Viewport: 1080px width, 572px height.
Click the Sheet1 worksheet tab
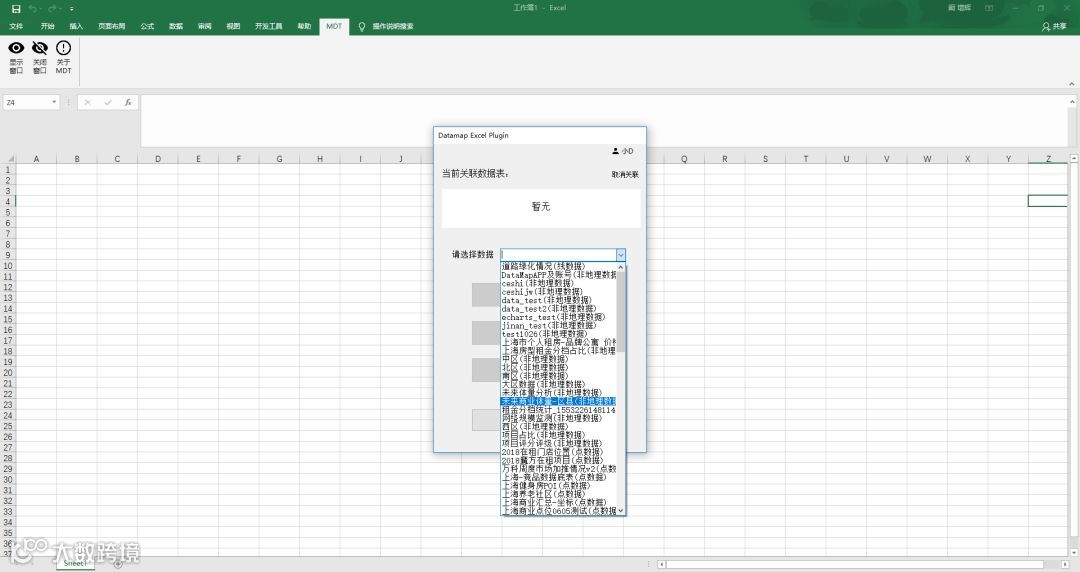click(x=74, y=563)
